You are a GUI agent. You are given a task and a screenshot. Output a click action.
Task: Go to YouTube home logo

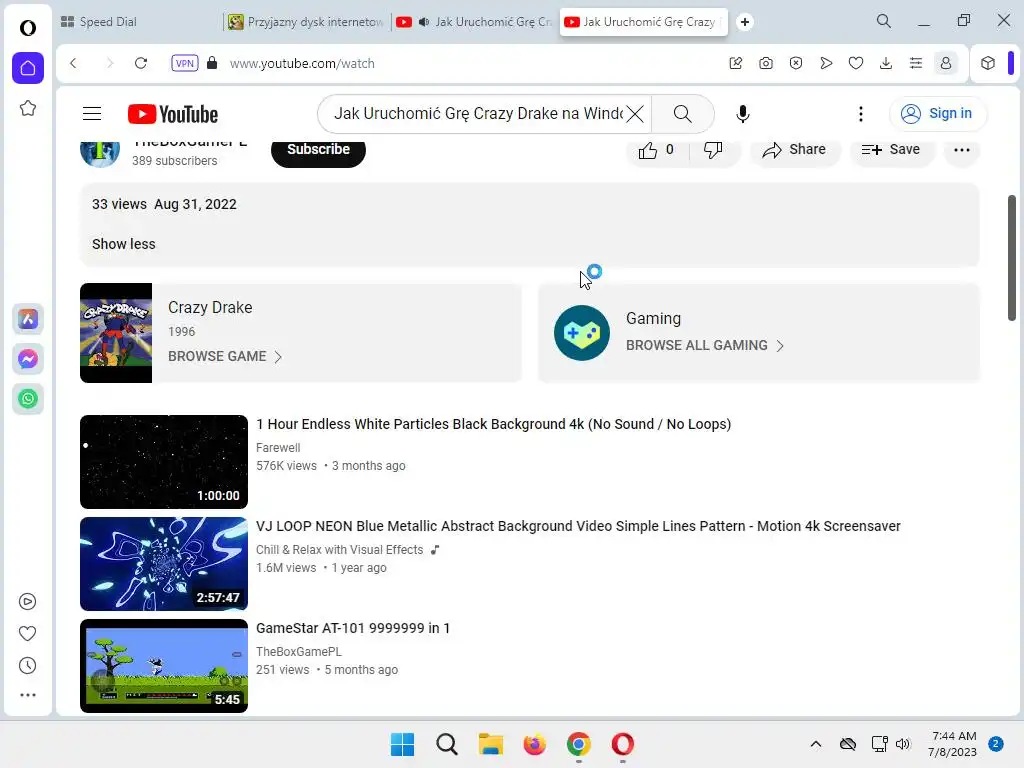(173, 114)
